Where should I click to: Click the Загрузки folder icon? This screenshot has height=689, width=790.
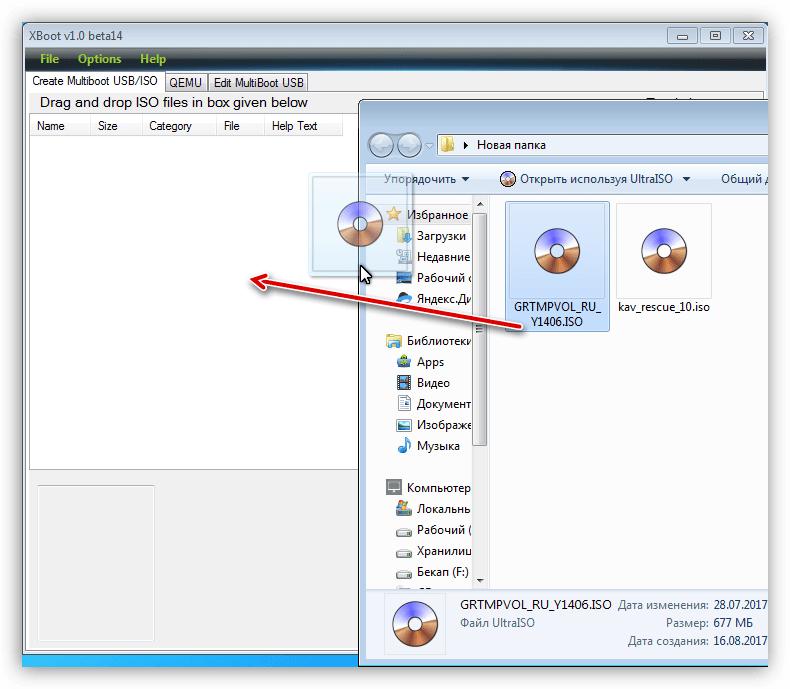click(x=404, y=236)
